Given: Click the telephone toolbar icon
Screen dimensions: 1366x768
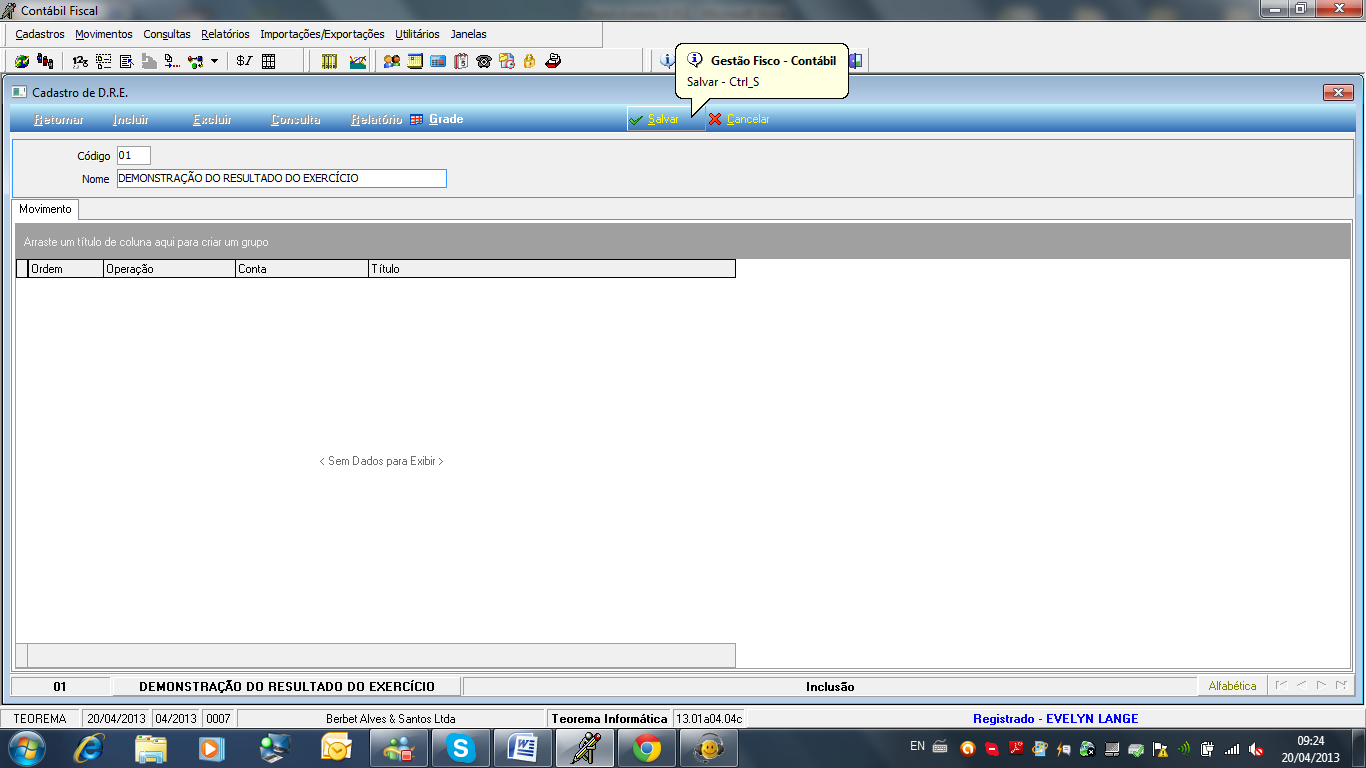Looking at the screenshot, I should [484, 61].
